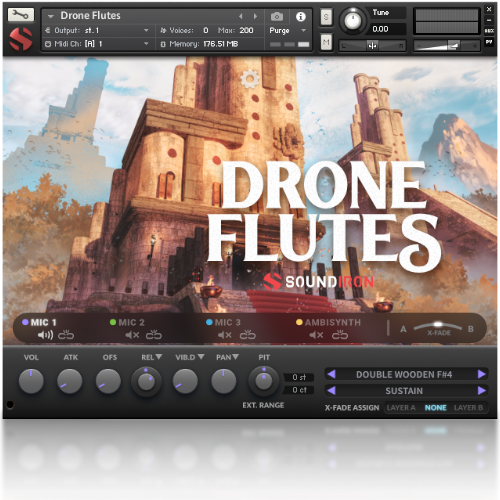Toggle the Mute M button
500x500 pixels.
326,42
